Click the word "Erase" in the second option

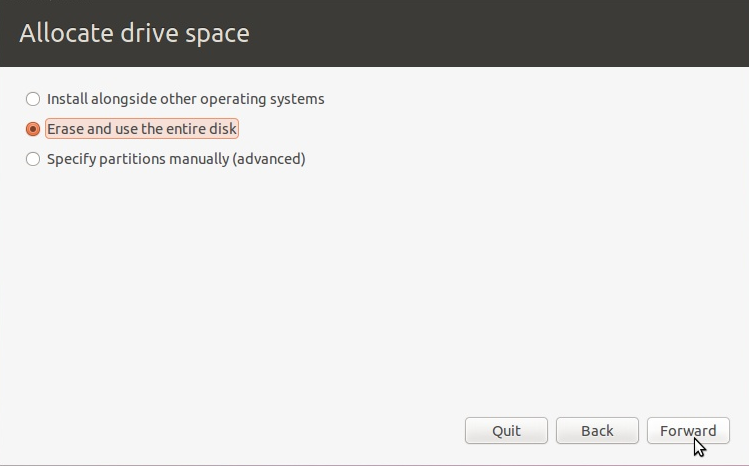pyautogui.click(x=65, y=129)
